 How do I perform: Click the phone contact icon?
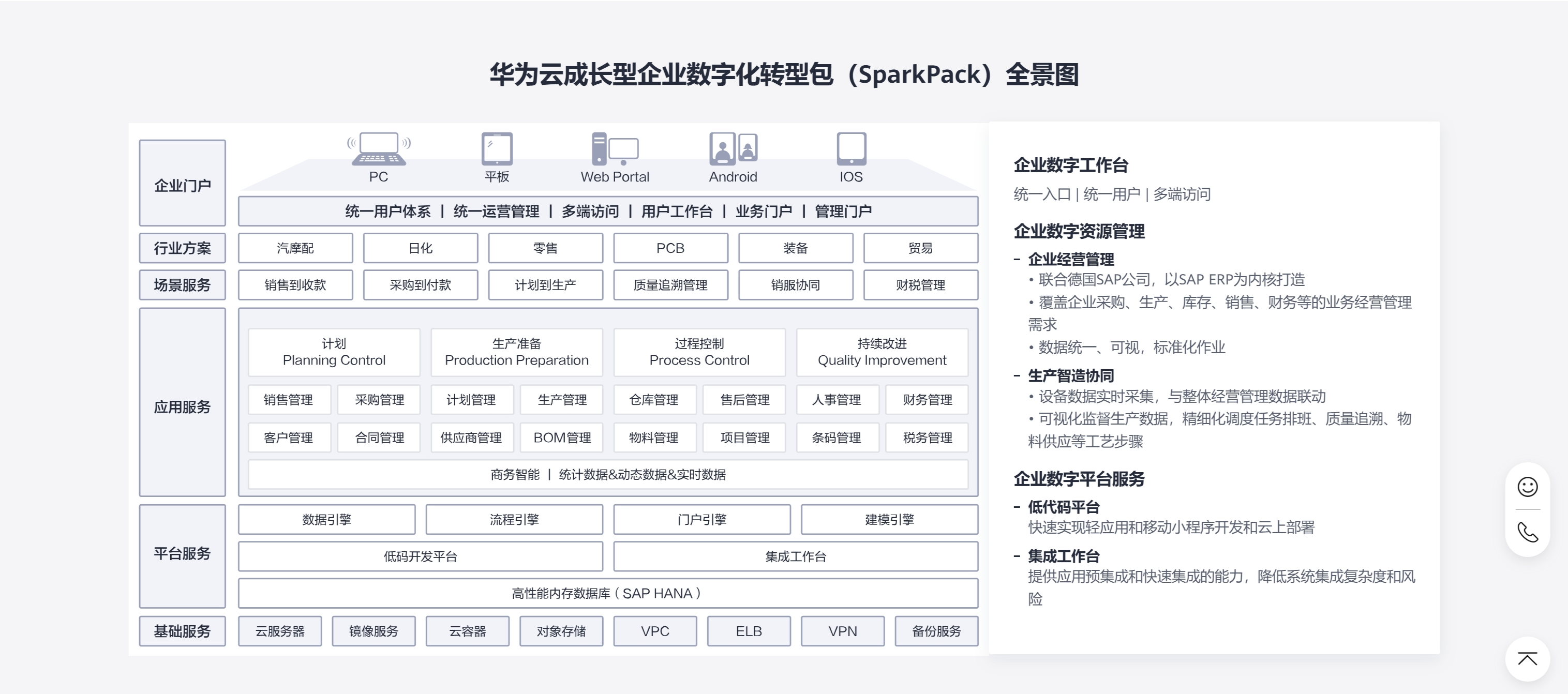(x=1527, y=532)
